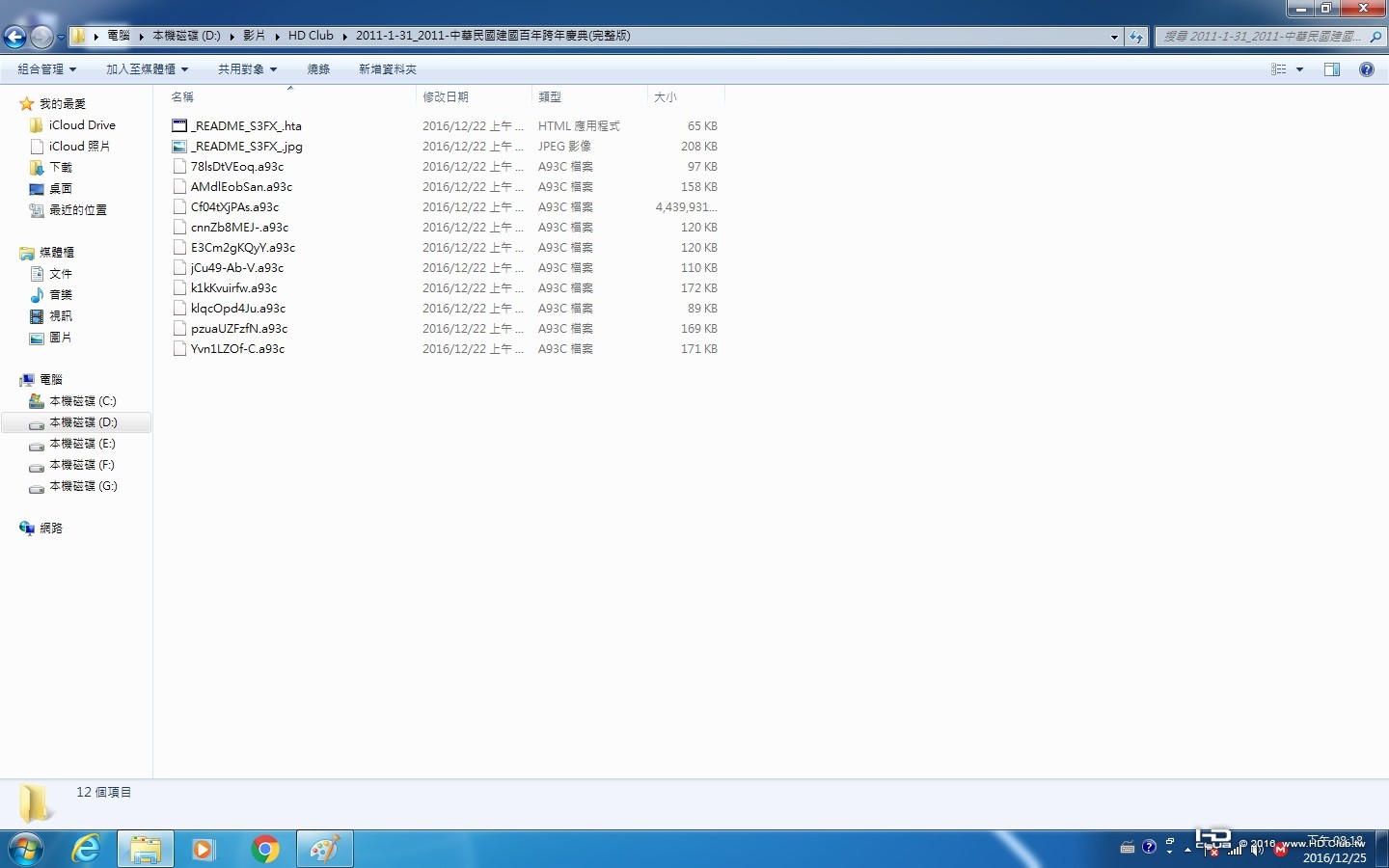This screenshot has height=868, width=1389.
Task: Open the Action Center flag icon in the tray
Action: 1212,850
